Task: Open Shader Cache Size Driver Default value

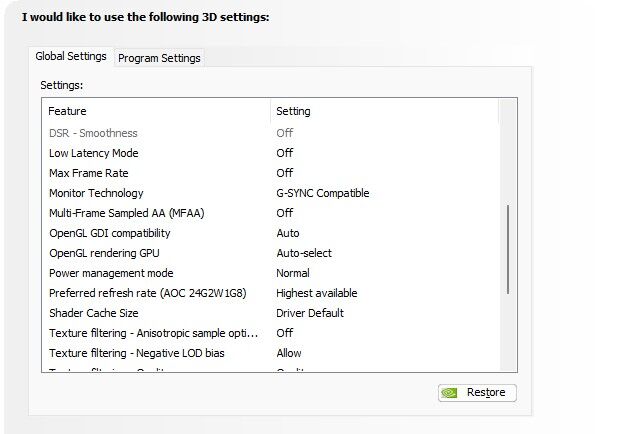Action: pos(310,313)
